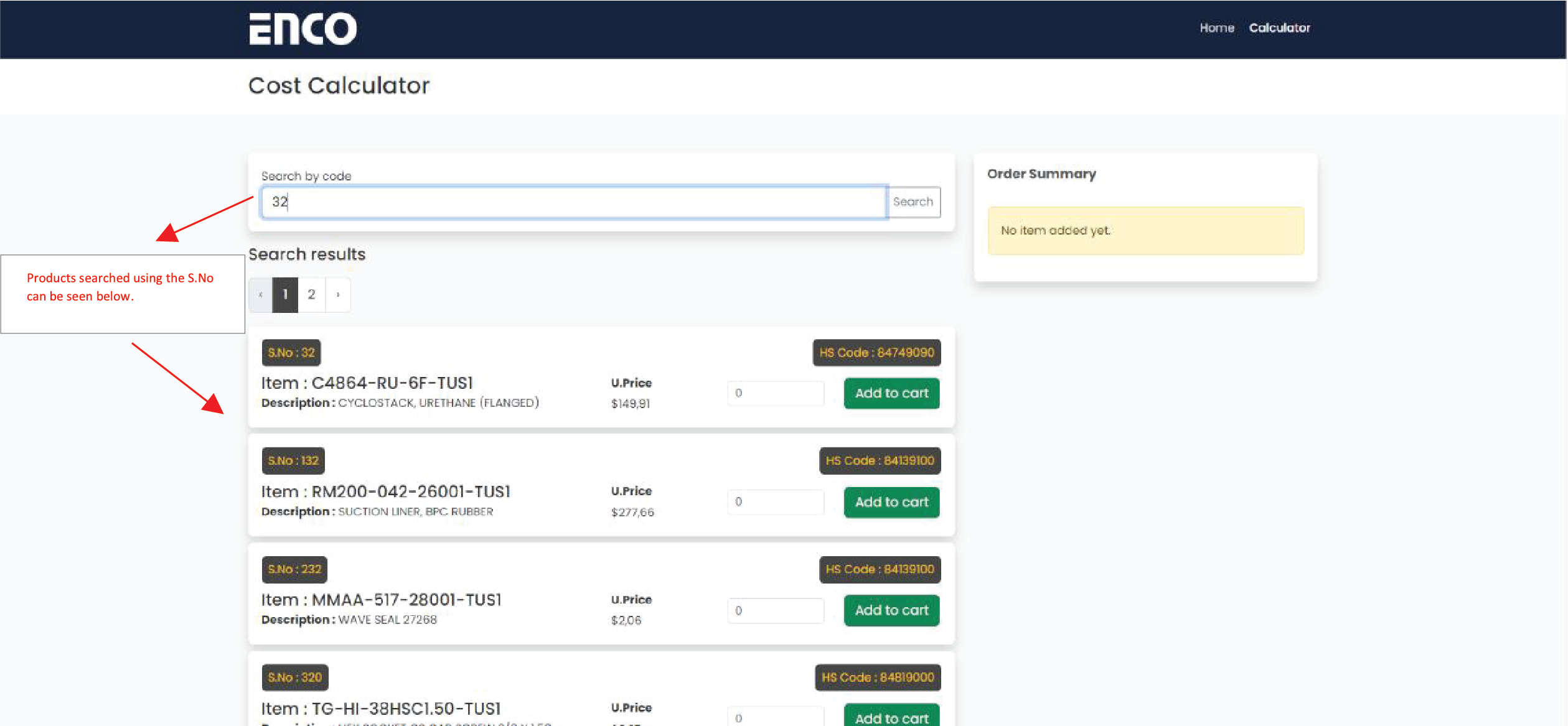Add C4864-RU-6F-TUS1 to cart
The height and width of the screenshot is (726, 1568).
click(x=891, y=393)
